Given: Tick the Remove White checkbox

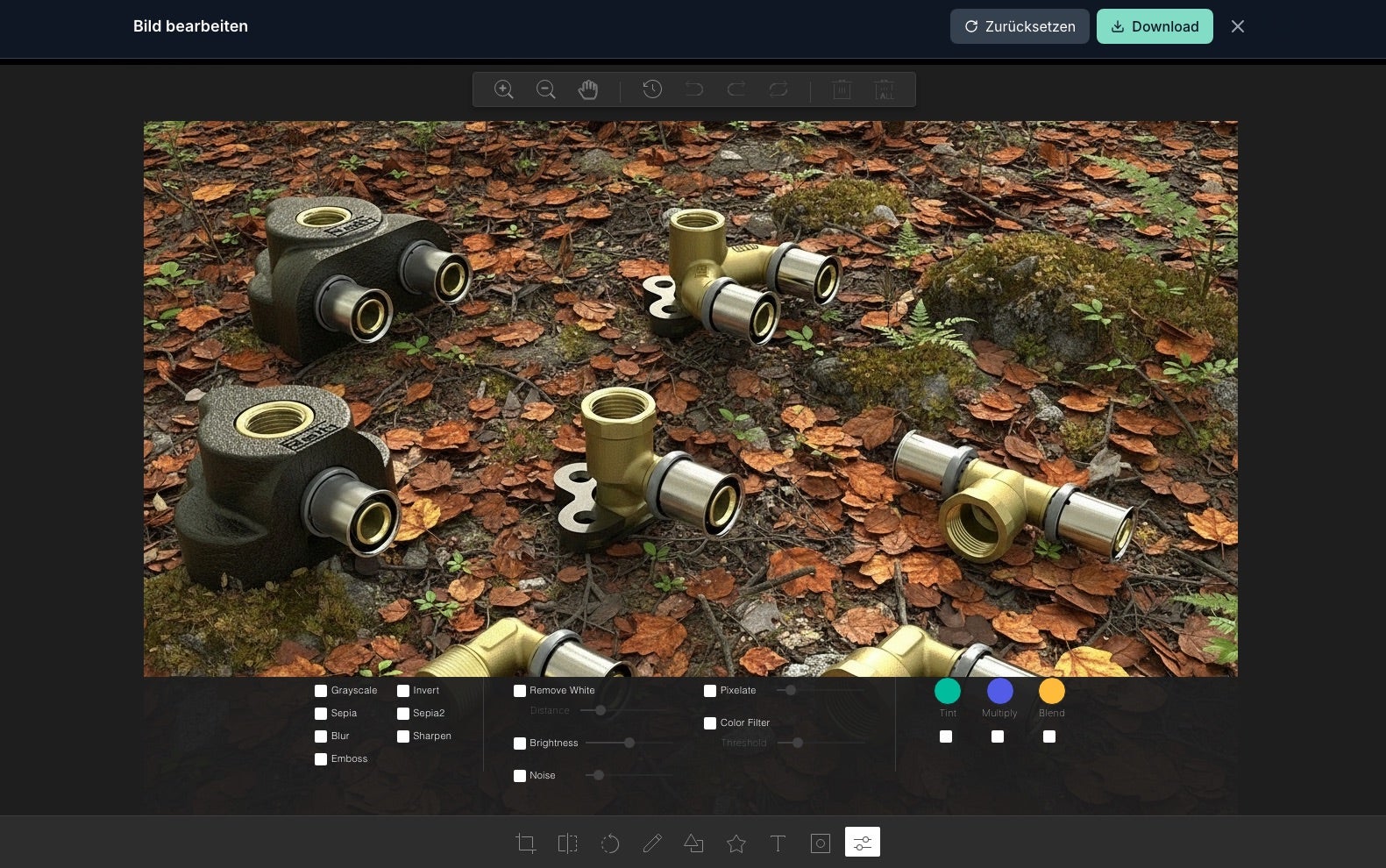Looking at the screenshot, I should click(520, 691).
